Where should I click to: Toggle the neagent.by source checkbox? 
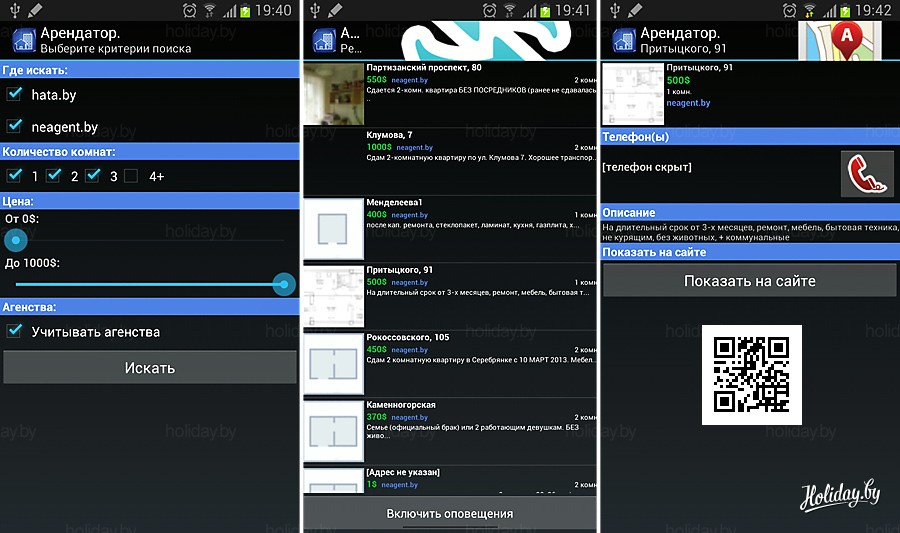pyautogui.click(x=15, y=127)
